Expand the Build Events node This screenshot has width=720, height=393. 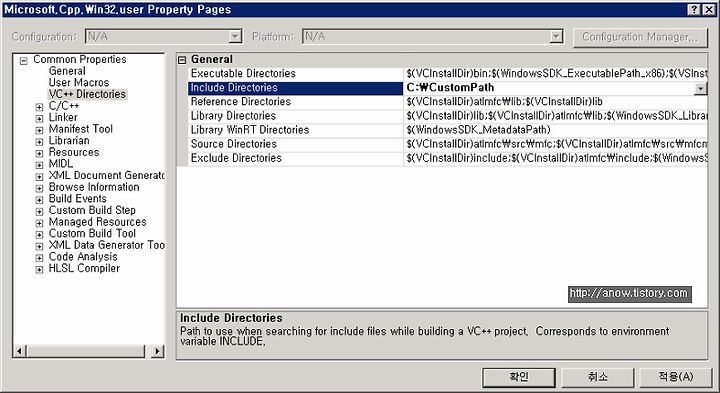(39, 200)
